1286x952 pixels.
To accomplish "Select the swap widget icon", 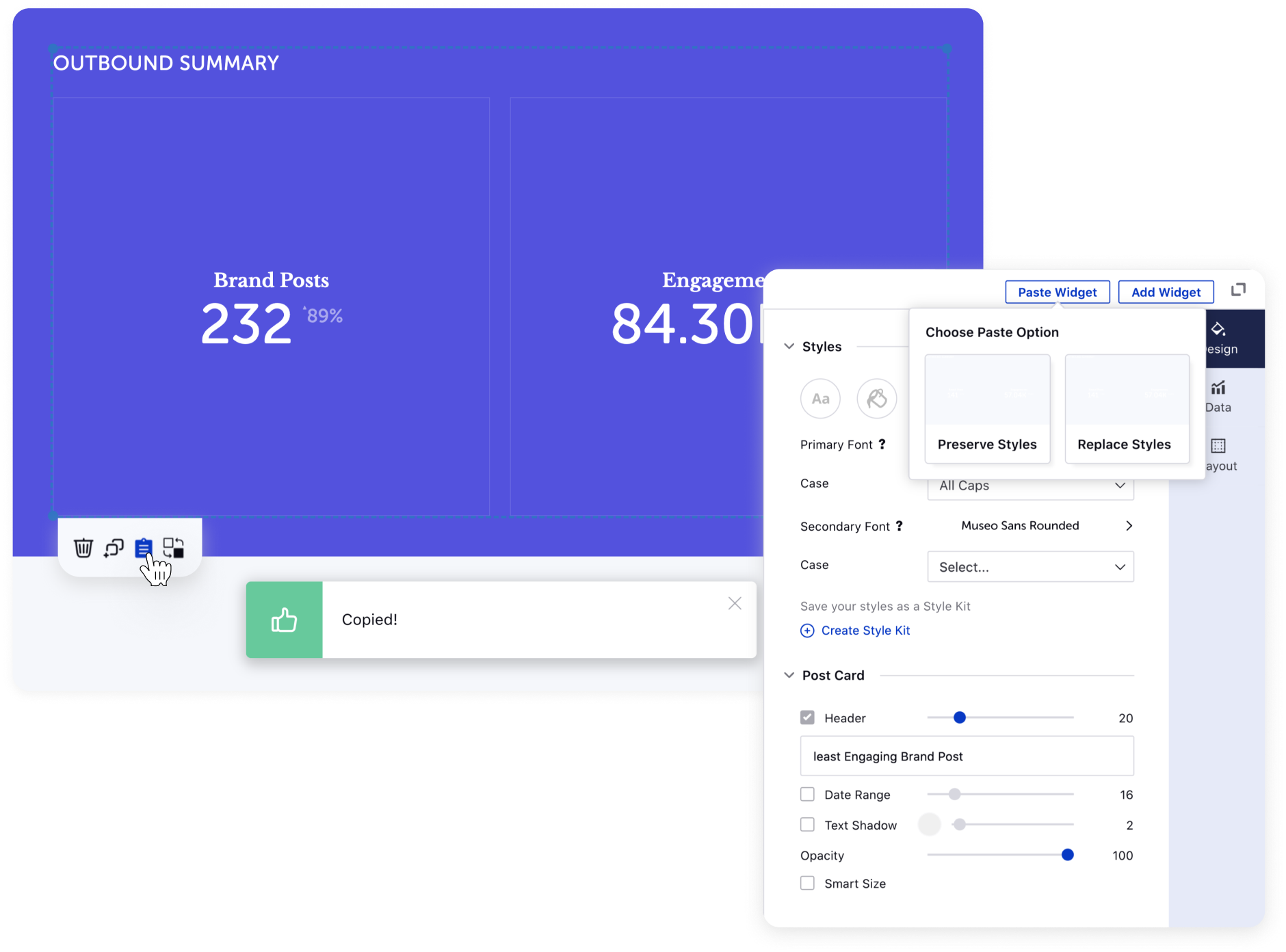I will 174,547.
